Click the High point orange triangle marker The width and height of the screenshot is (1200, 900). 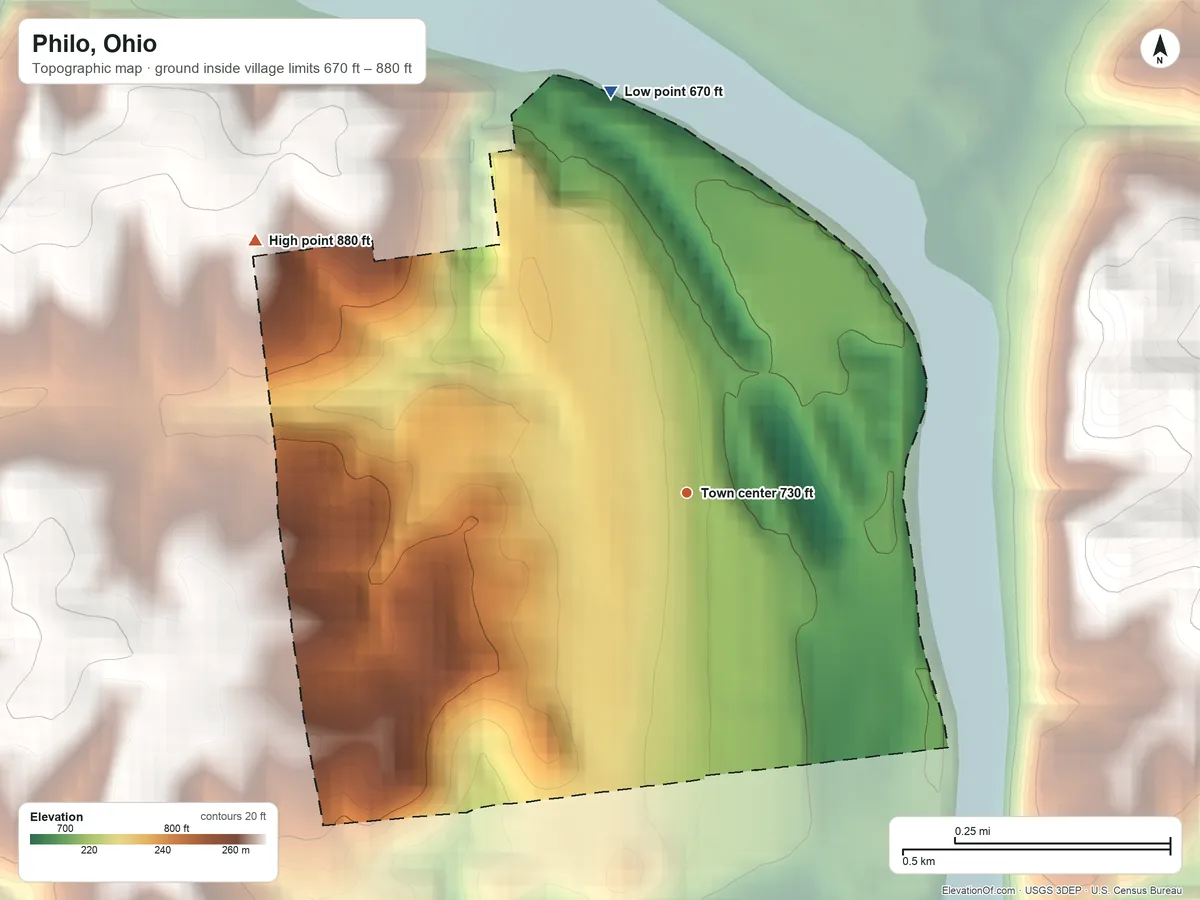click(x=255, y=240)
